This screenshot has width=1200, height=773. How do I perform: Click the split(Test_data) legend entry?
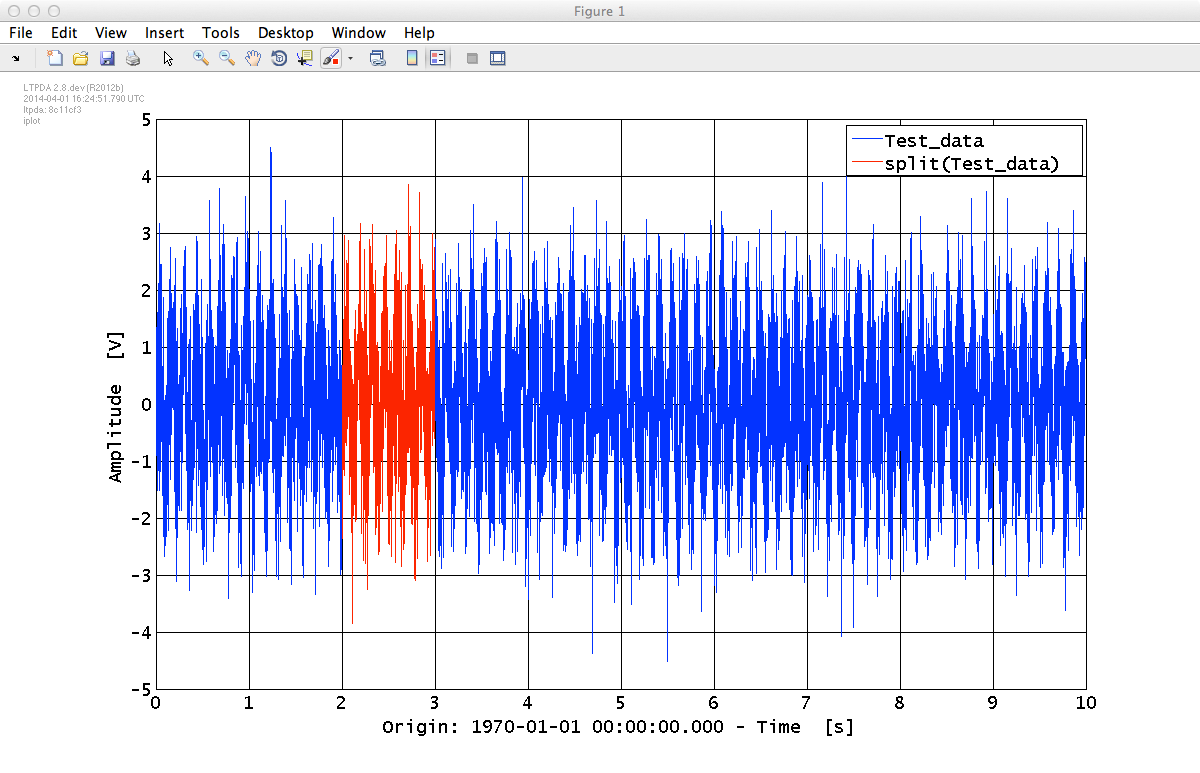[971, 164]
